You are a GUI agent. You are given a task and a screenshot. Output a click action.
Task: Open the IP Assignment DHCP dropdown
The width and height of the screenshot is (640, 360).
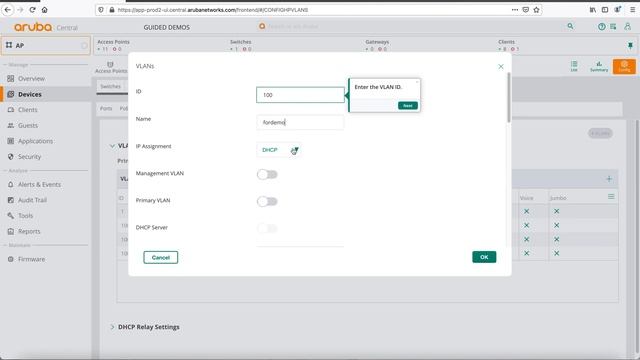[279, 150]
